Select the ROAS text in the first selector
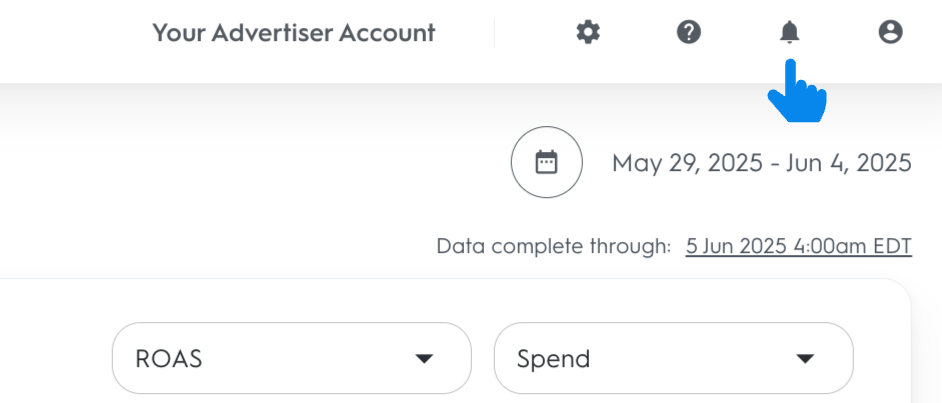The height and width of the screenshot is (403, 942). click(170, 359)
